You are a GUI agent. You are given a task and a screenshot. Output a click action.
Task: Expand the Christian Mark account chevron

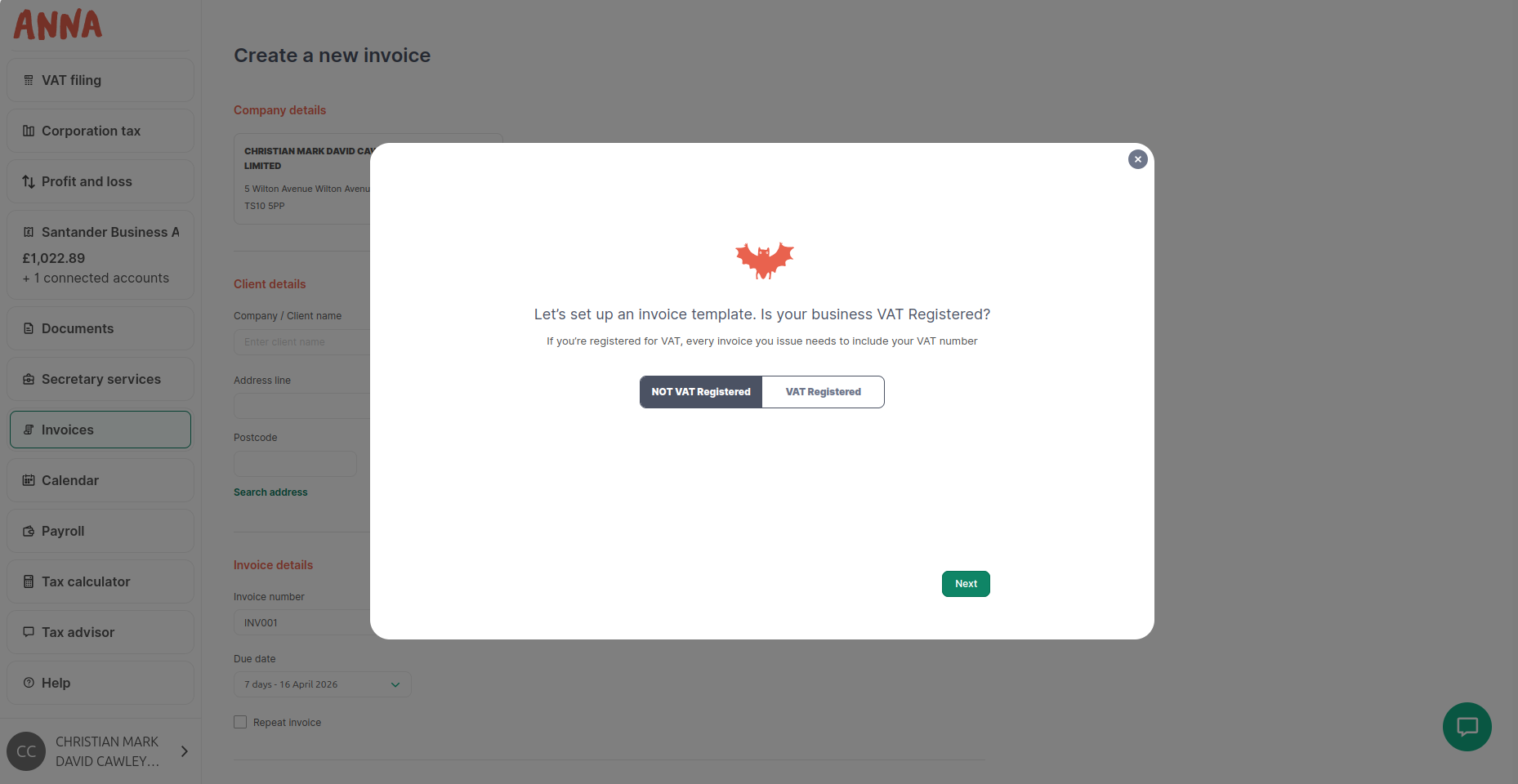[185, 751]
